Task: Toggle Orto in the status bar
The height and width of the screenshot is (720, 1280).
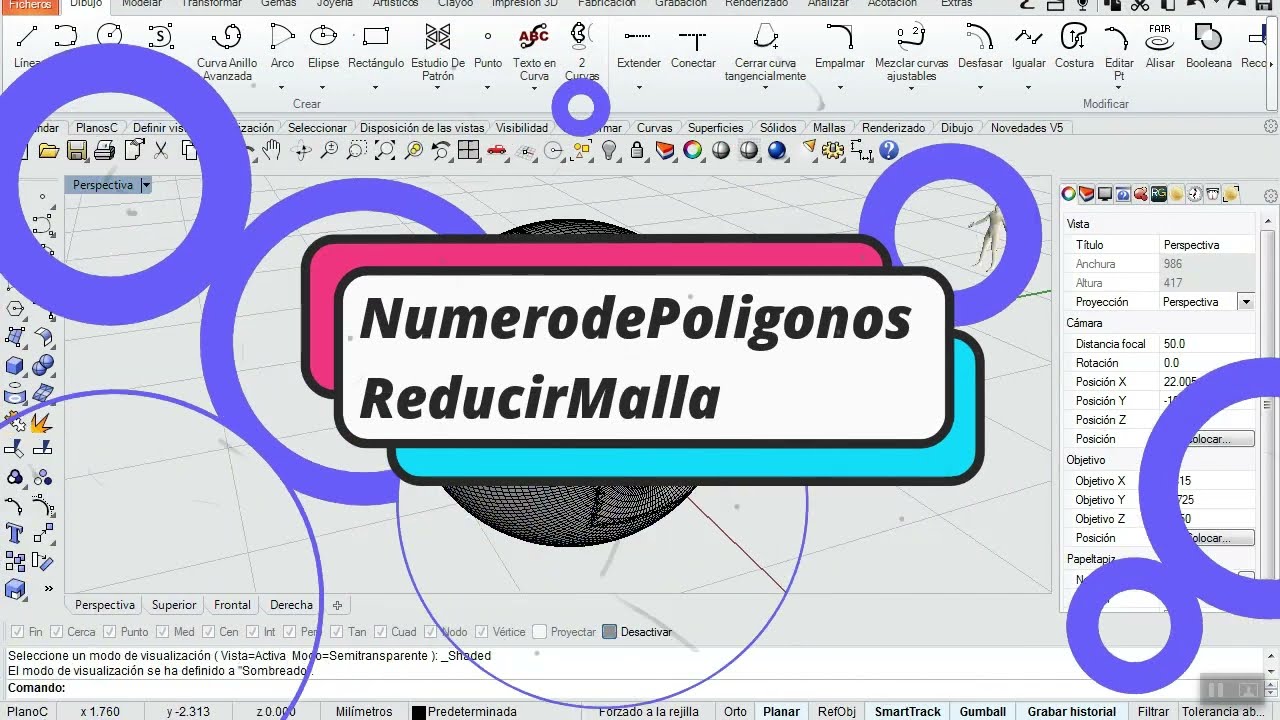Action: (x=735, y=712)
